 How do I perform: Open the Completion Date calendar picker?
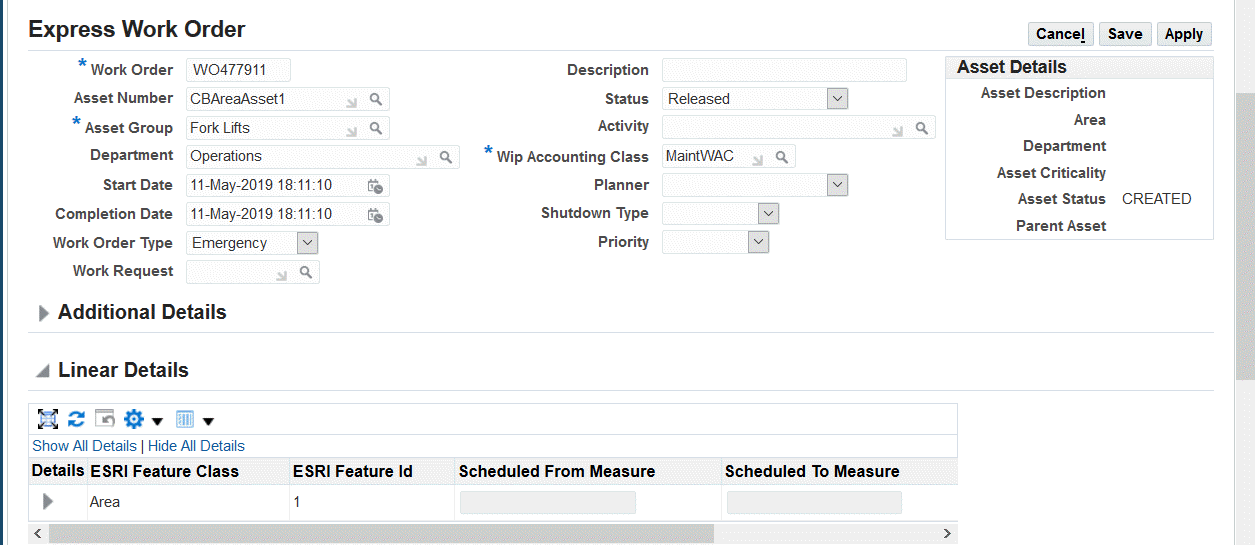(x=375, y=215)
